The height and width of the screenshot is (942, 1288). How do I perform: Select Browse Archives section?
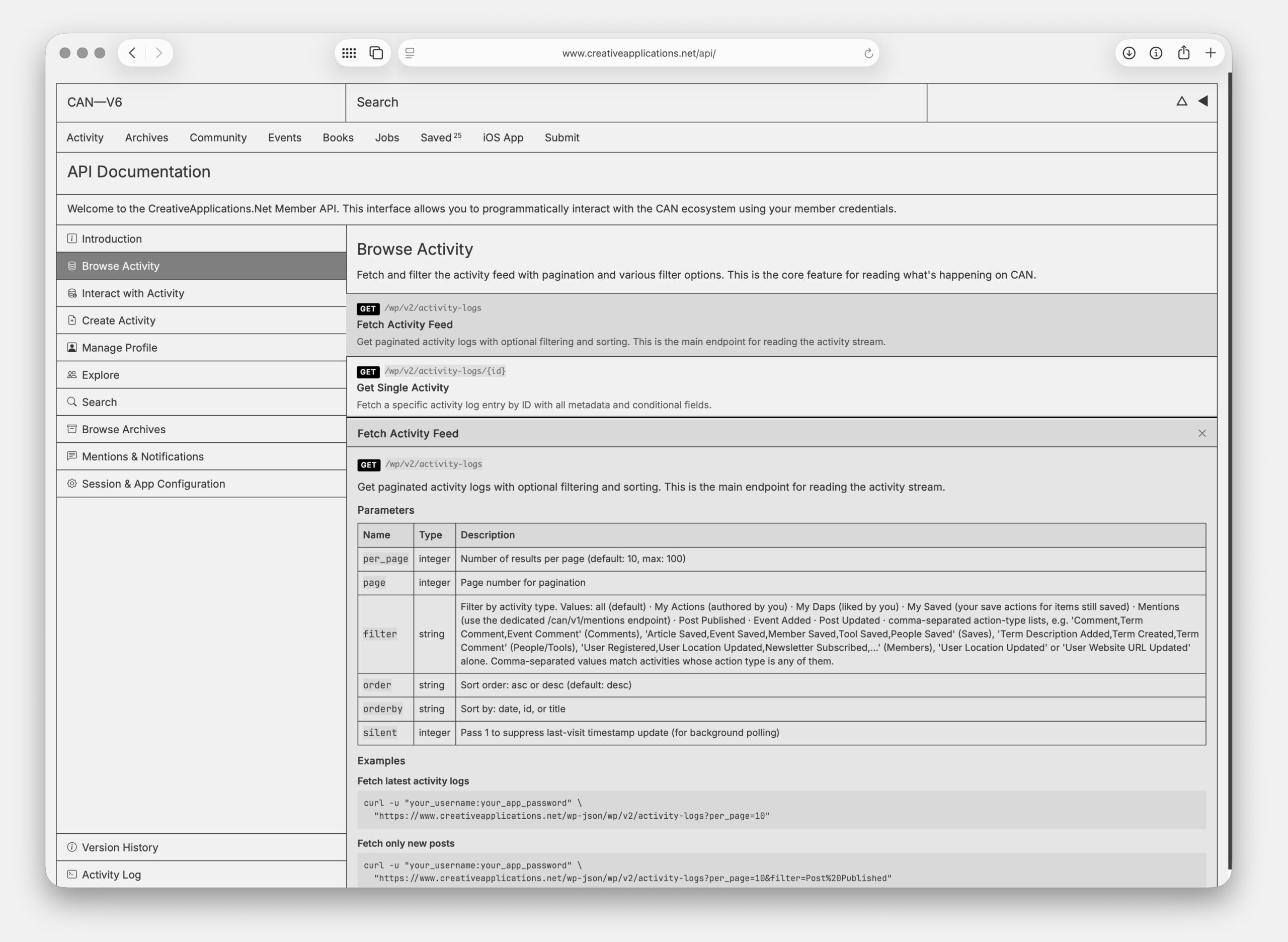(x=201, y=429)
